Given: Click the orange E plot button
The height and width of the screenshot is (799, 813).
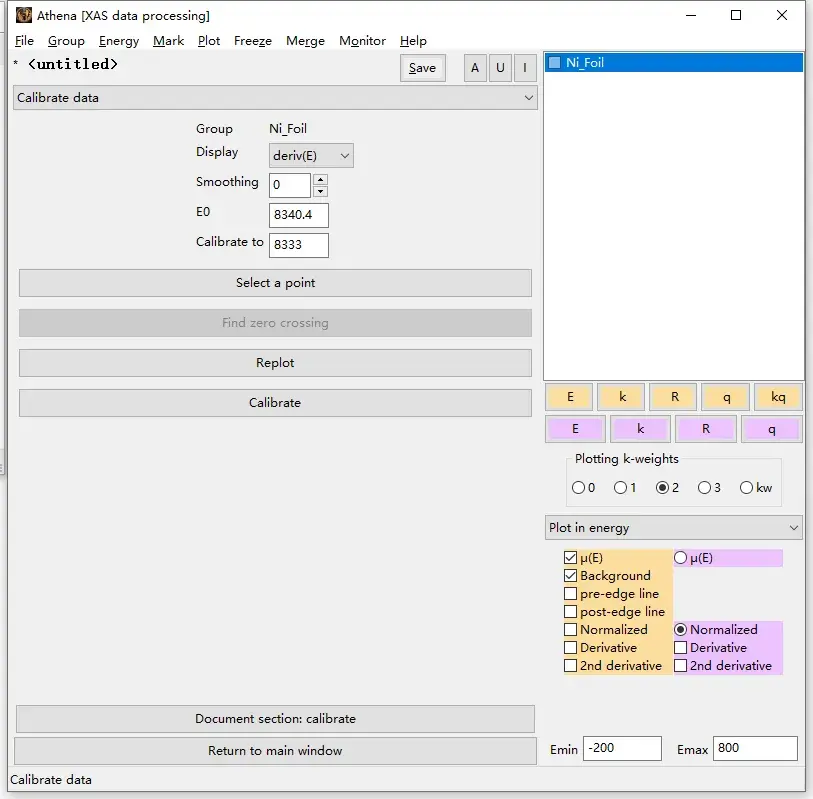Looking at the screenshot, I should [569, 397].
